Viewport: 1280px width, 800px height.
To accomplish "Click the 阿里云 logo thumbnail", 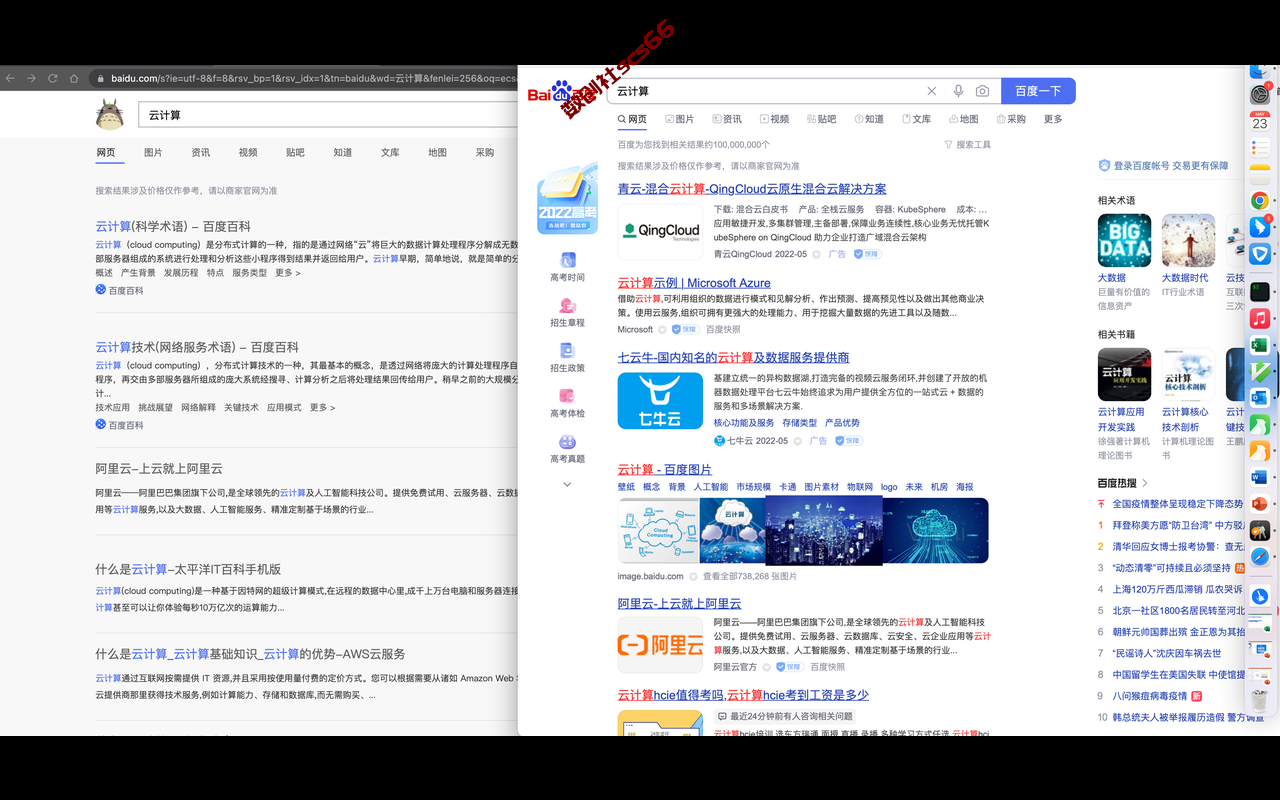I will [660, 646].
